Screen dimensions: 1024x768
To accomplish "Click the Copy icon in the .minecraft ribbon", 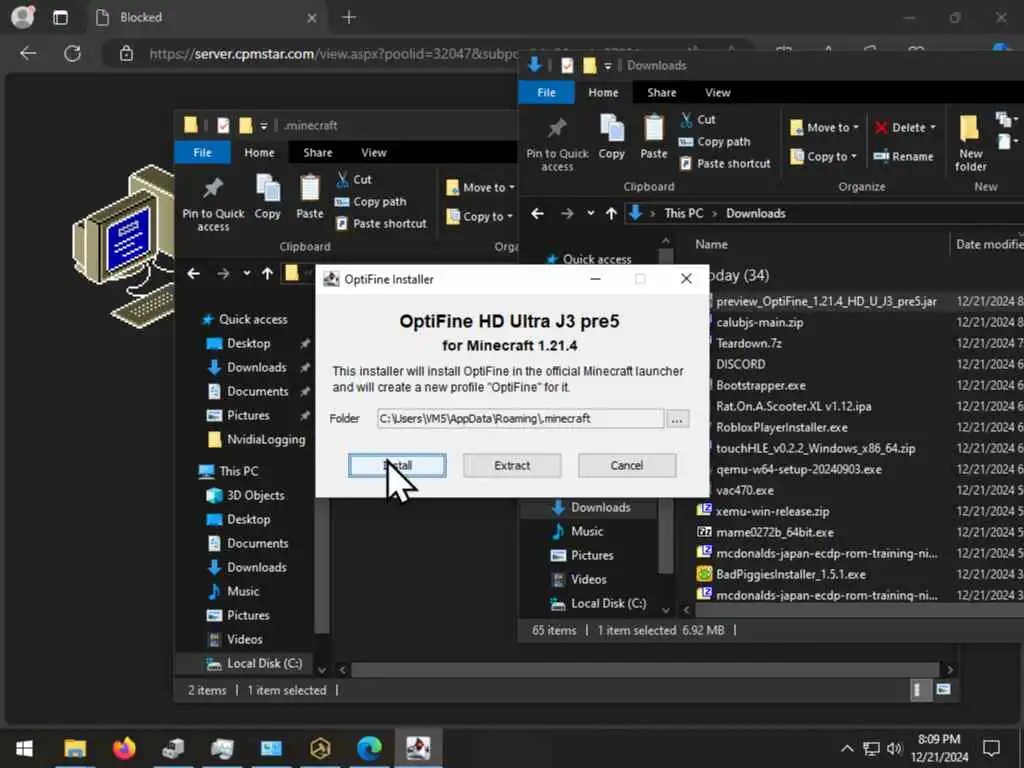I will point(267,197).
